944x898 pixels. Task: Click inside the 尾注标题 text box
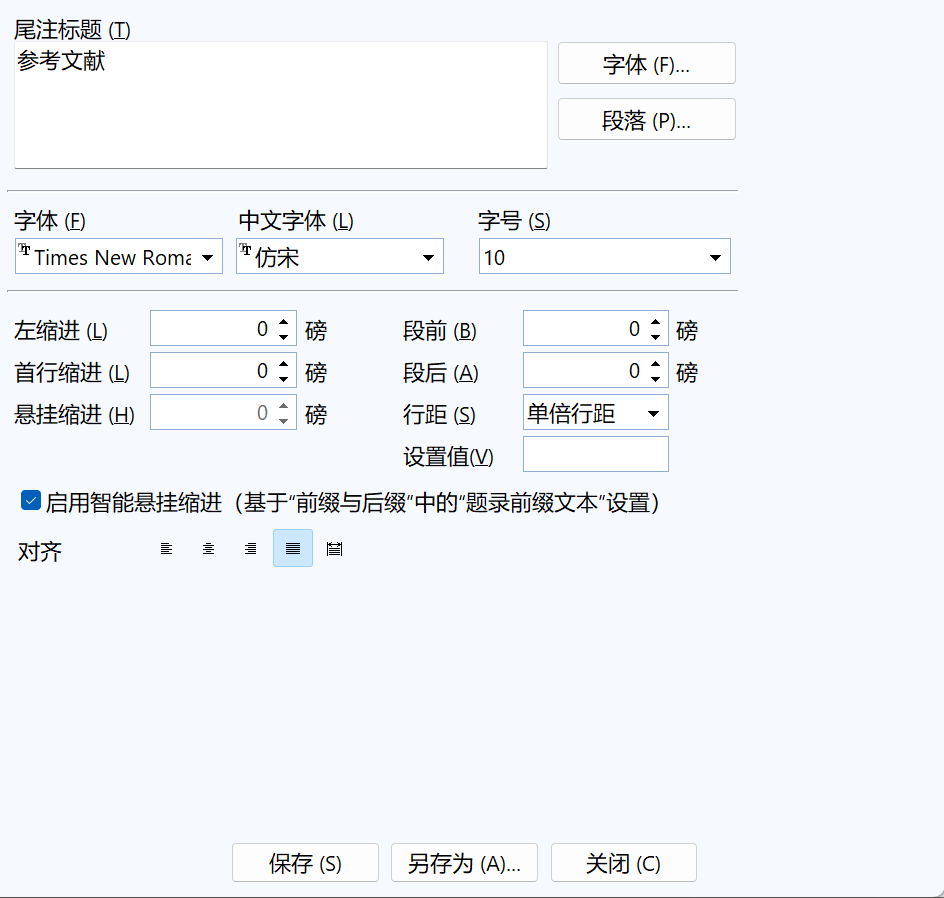(280, 110)
